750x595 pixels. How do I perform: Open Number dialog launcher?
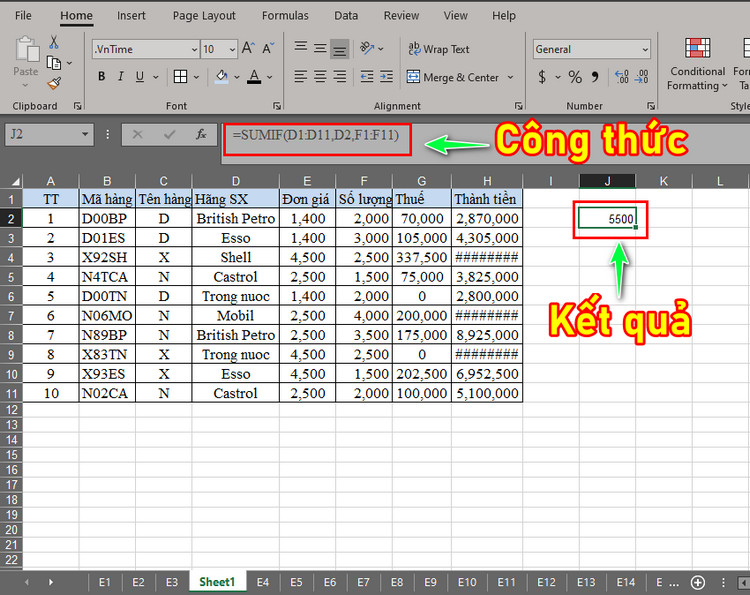click(x=651, y=106)
